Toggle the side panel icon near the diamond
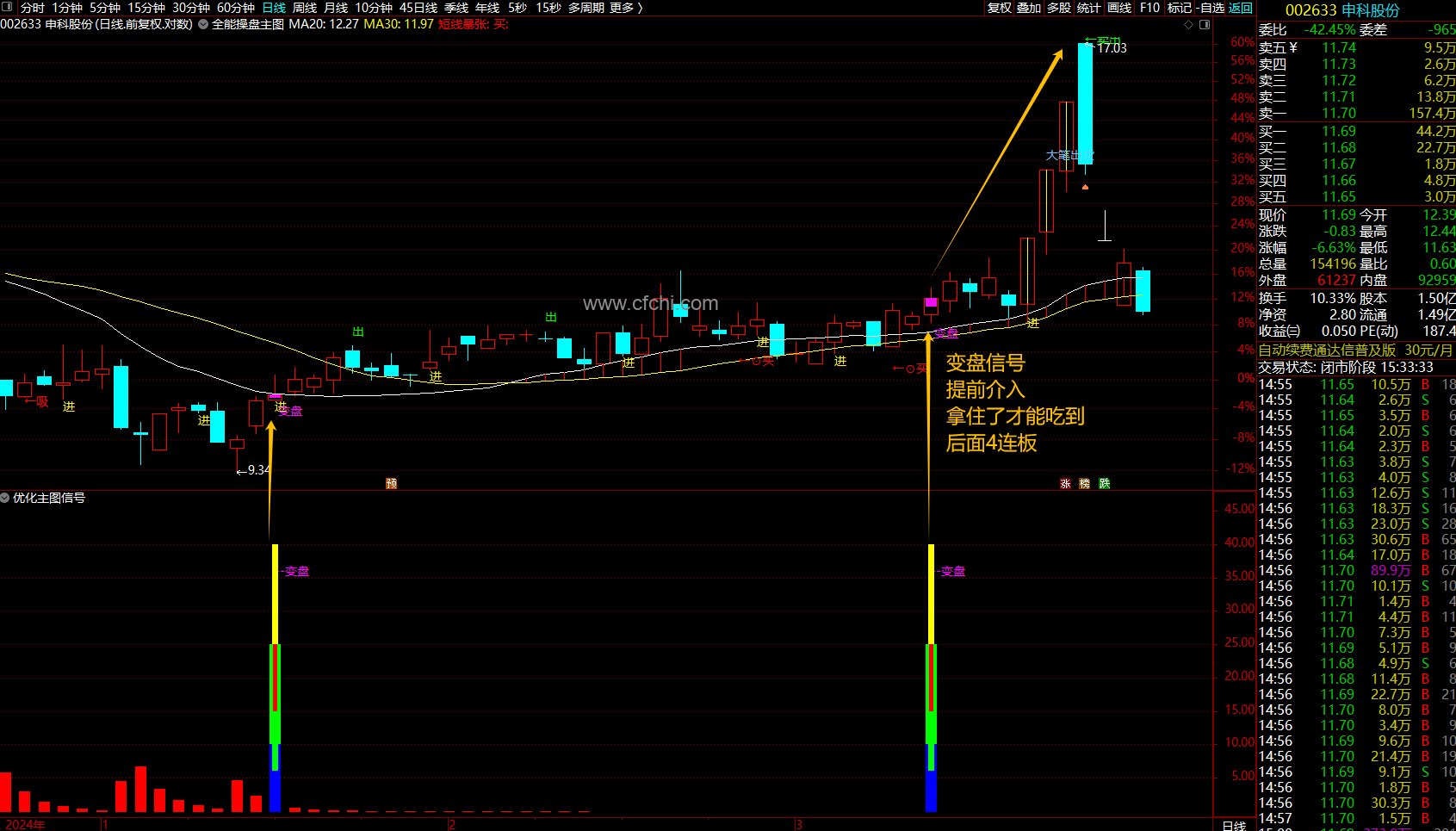 point(1205,24)
